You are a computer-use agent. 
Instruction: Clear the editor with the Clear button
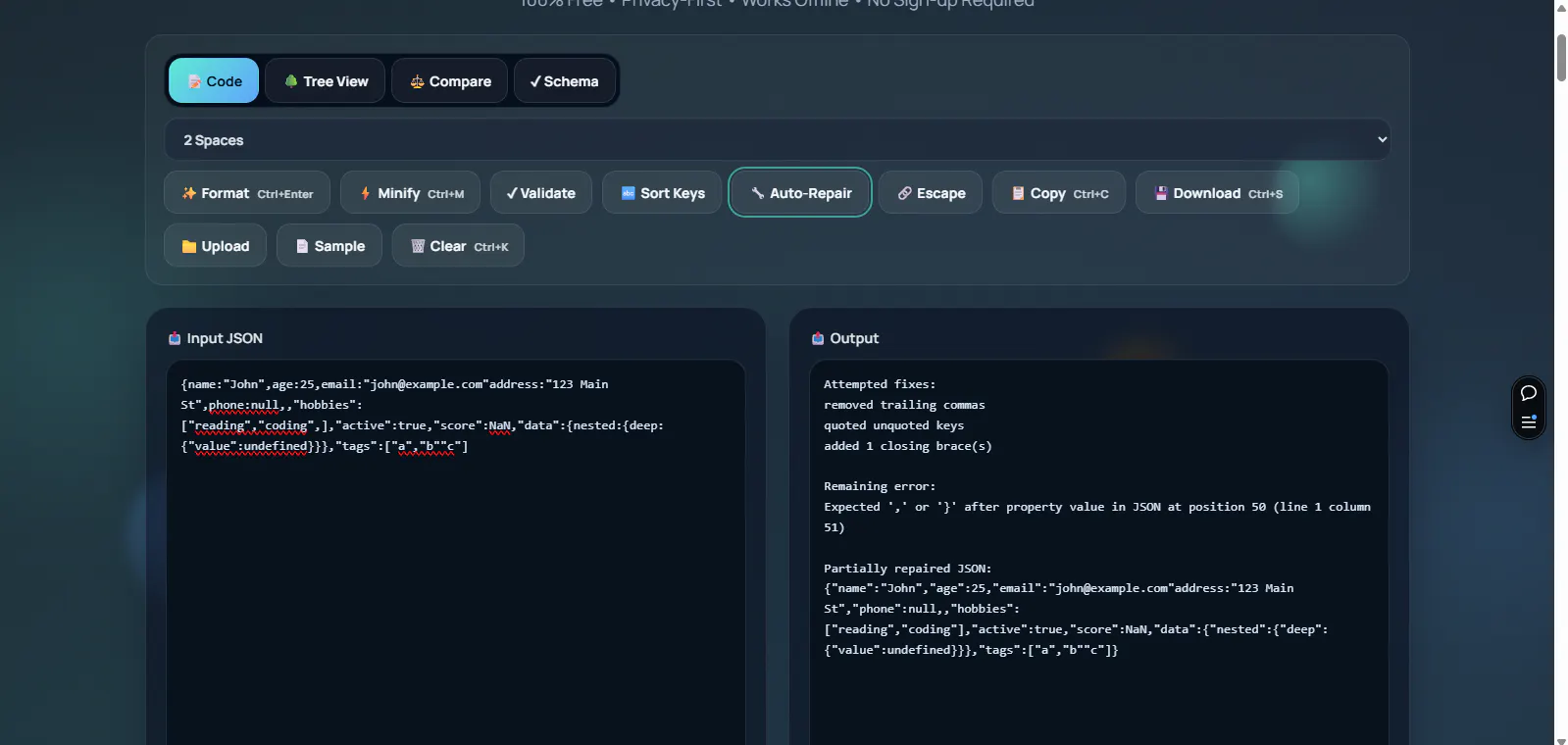point(458,245)
